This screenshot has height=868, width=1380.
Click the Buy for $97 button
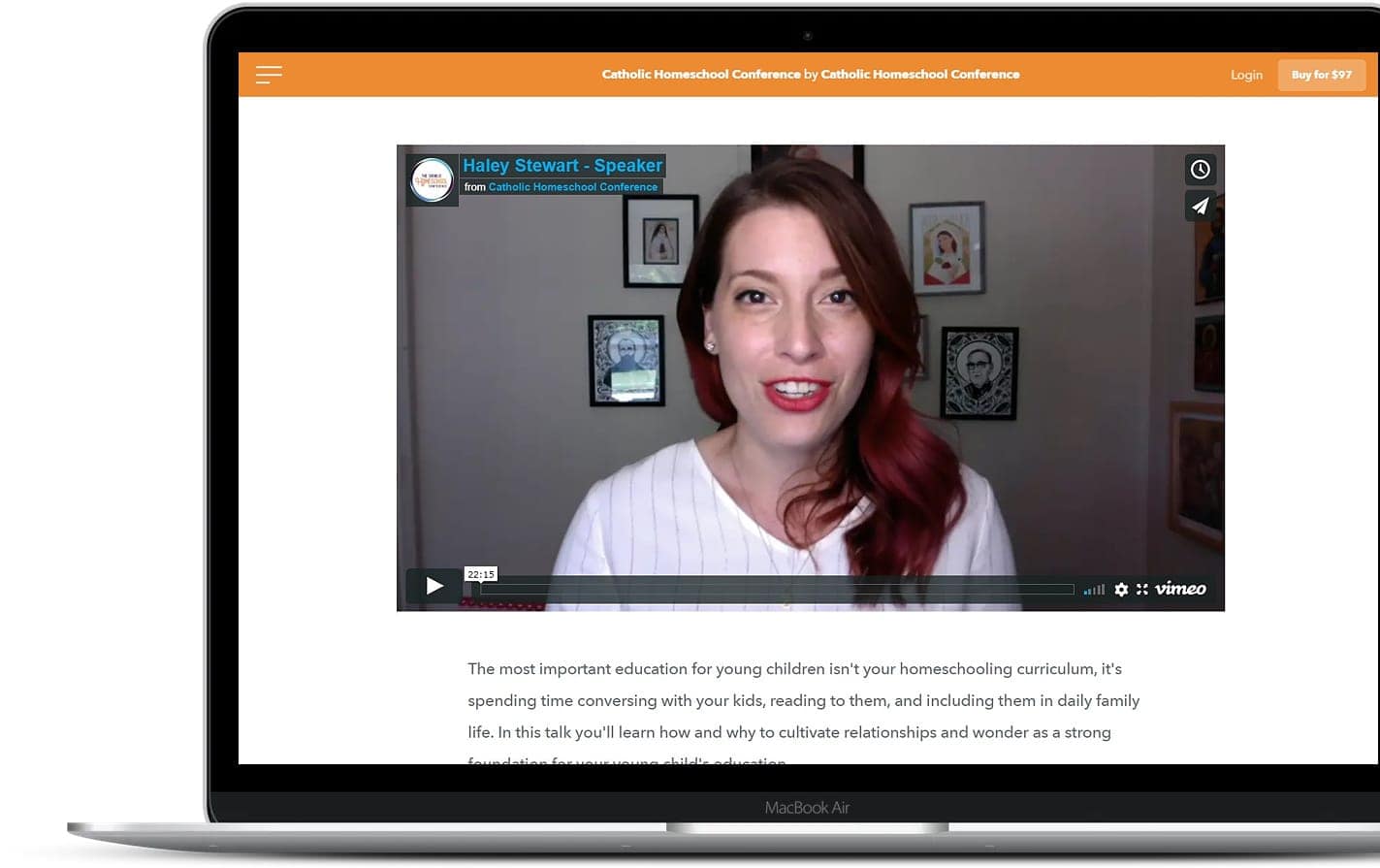(1321, 75)
